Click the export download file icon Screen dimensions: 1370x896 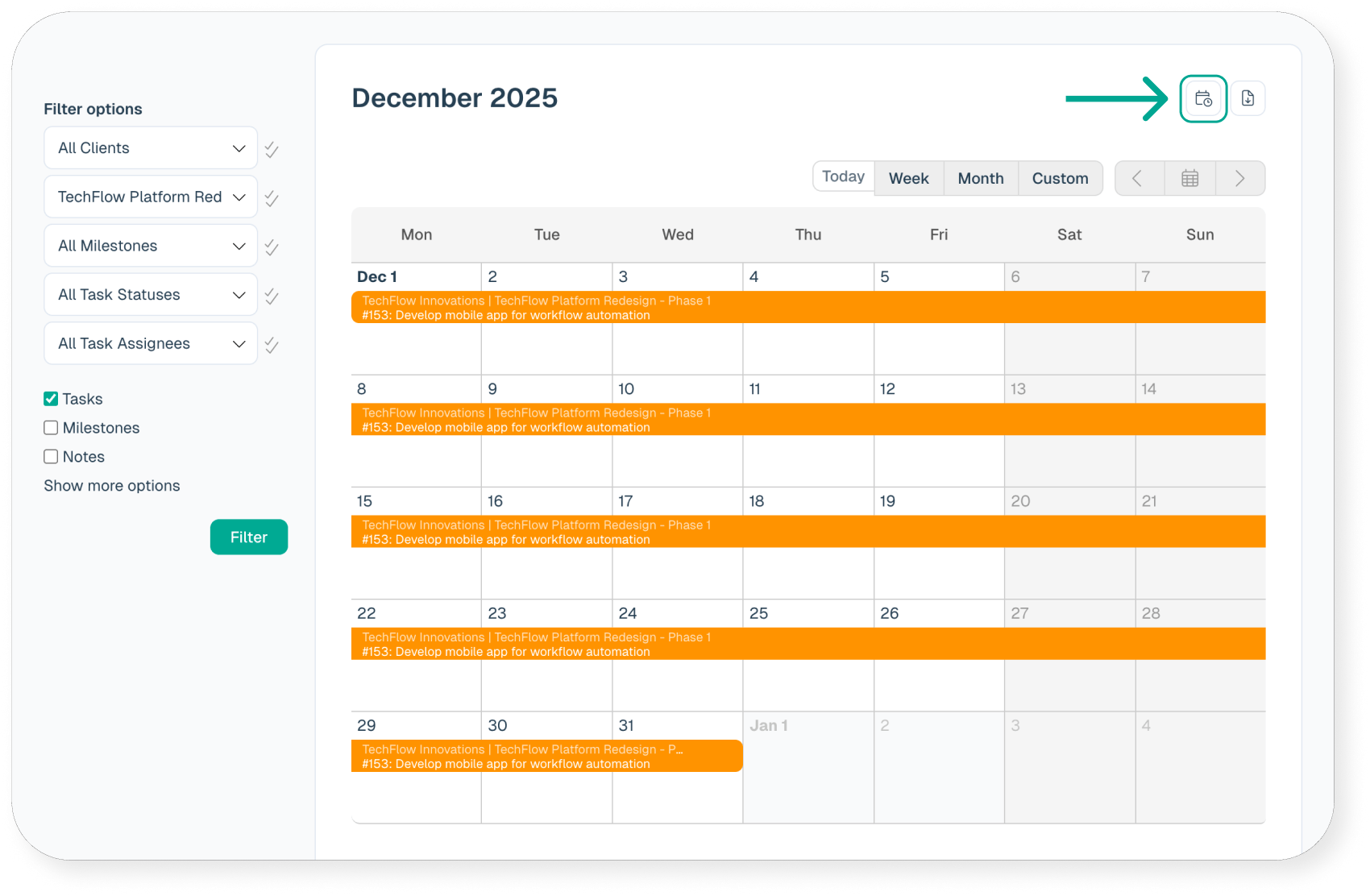(x=1248, y=99)
